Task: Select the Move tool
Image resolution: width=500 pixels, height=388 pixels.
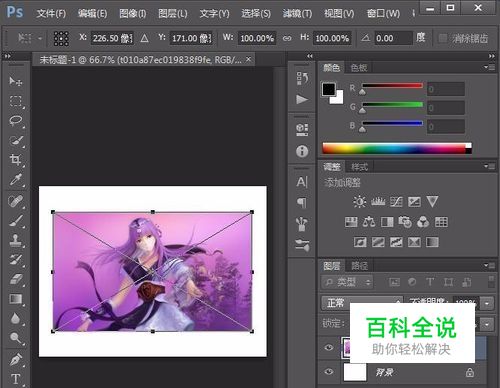Action: 15,81
